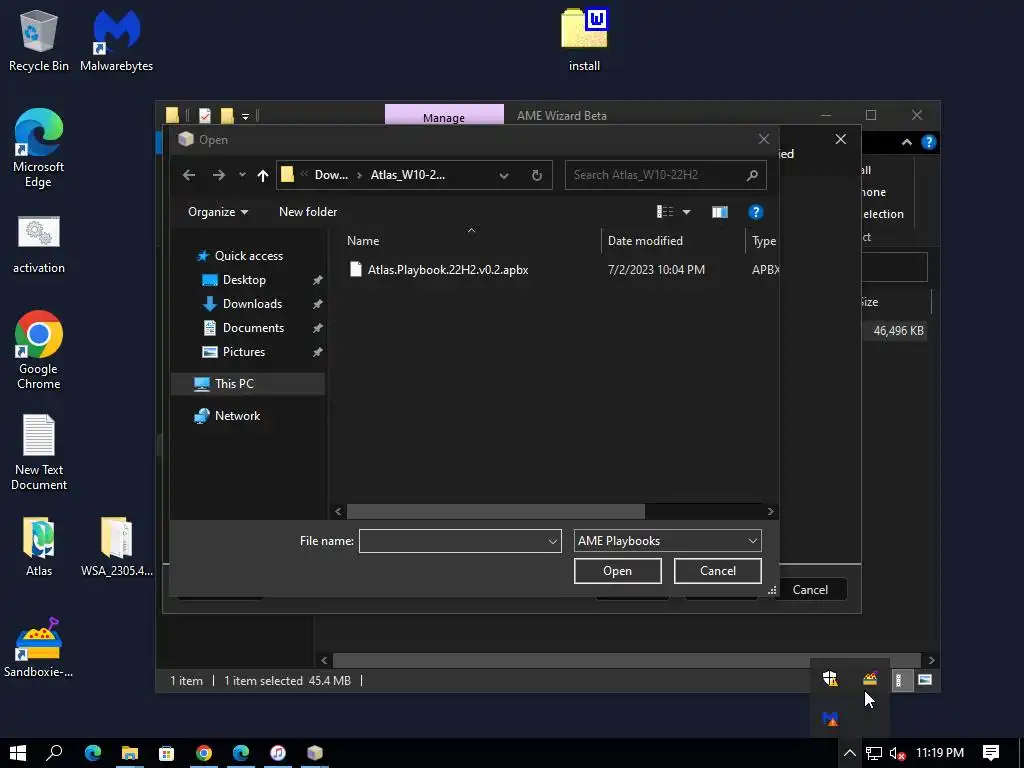Open the notification center icon
Viewport: 1024px width, 768px height.
(990, 753)
